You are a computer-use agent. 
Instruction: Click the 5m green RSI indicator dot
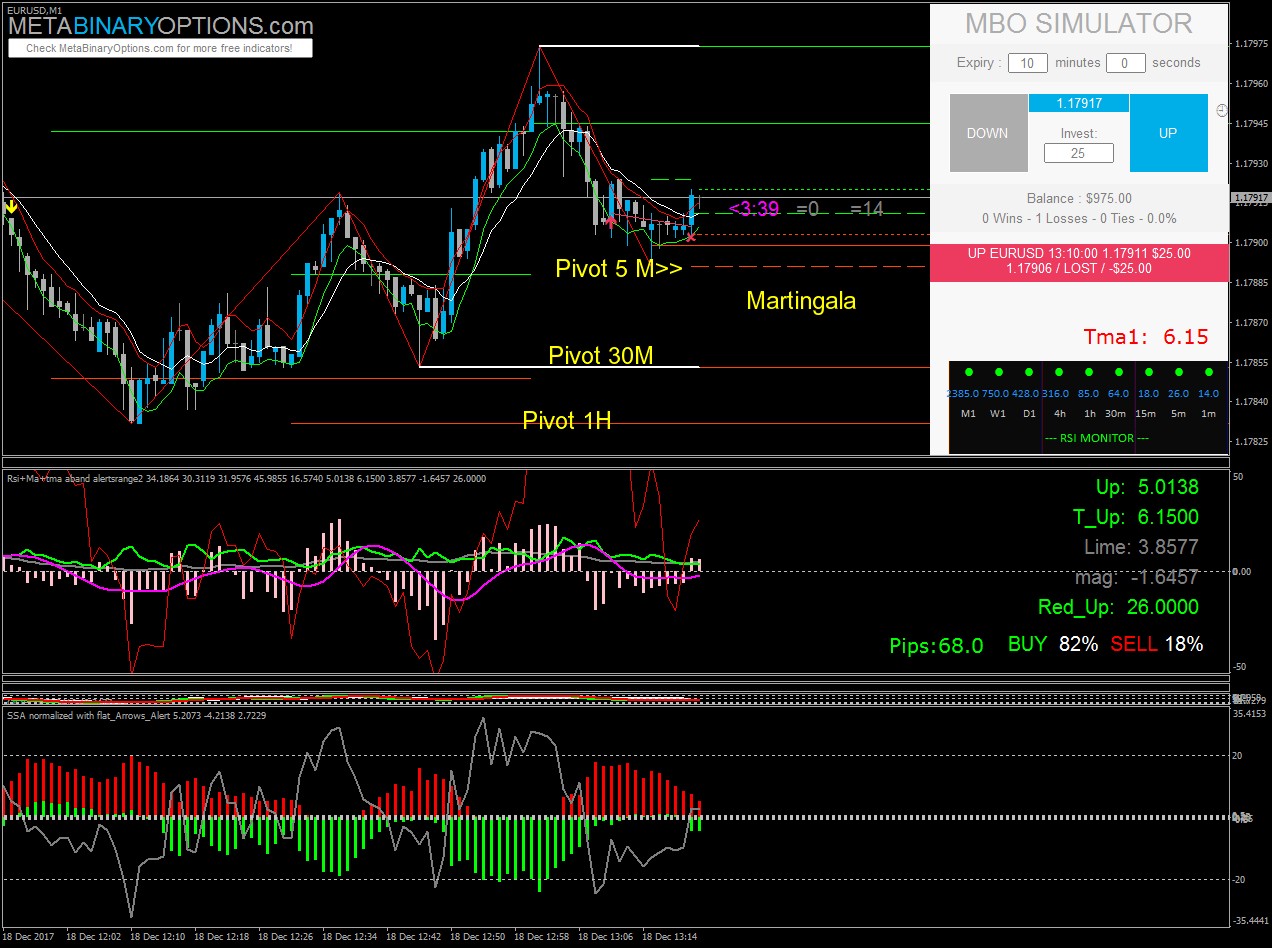pos(1179,372)
